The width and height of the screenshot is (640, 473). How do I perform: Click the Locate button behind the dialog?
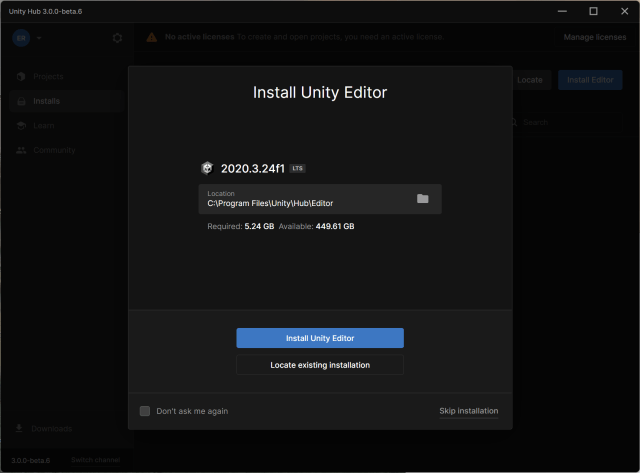pyautogui.click(x=530, y=80)
